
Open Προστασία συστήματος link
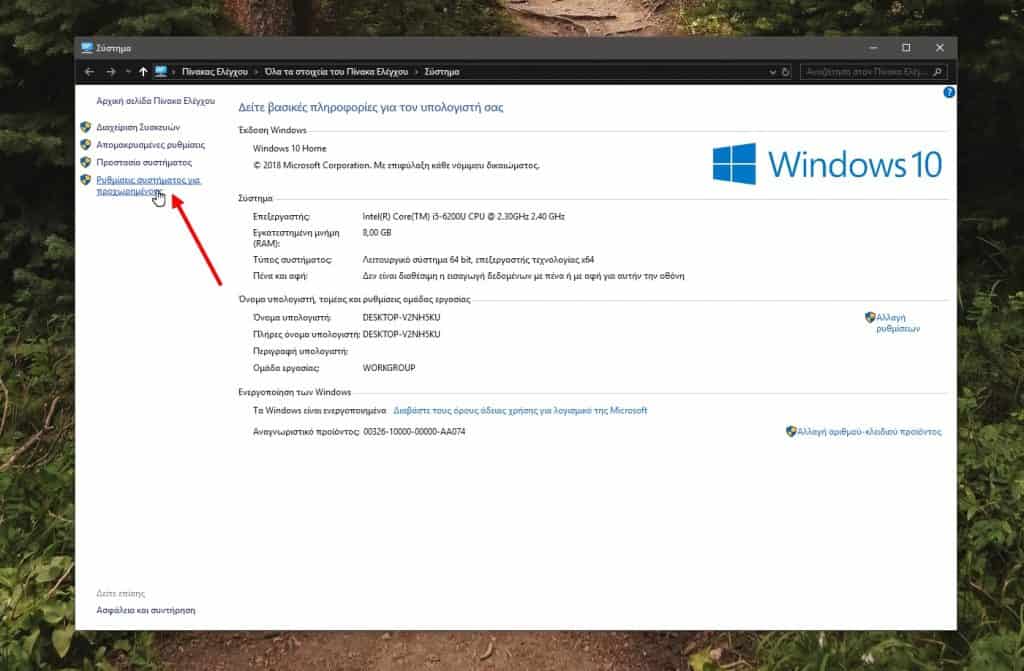click(144, 162)
